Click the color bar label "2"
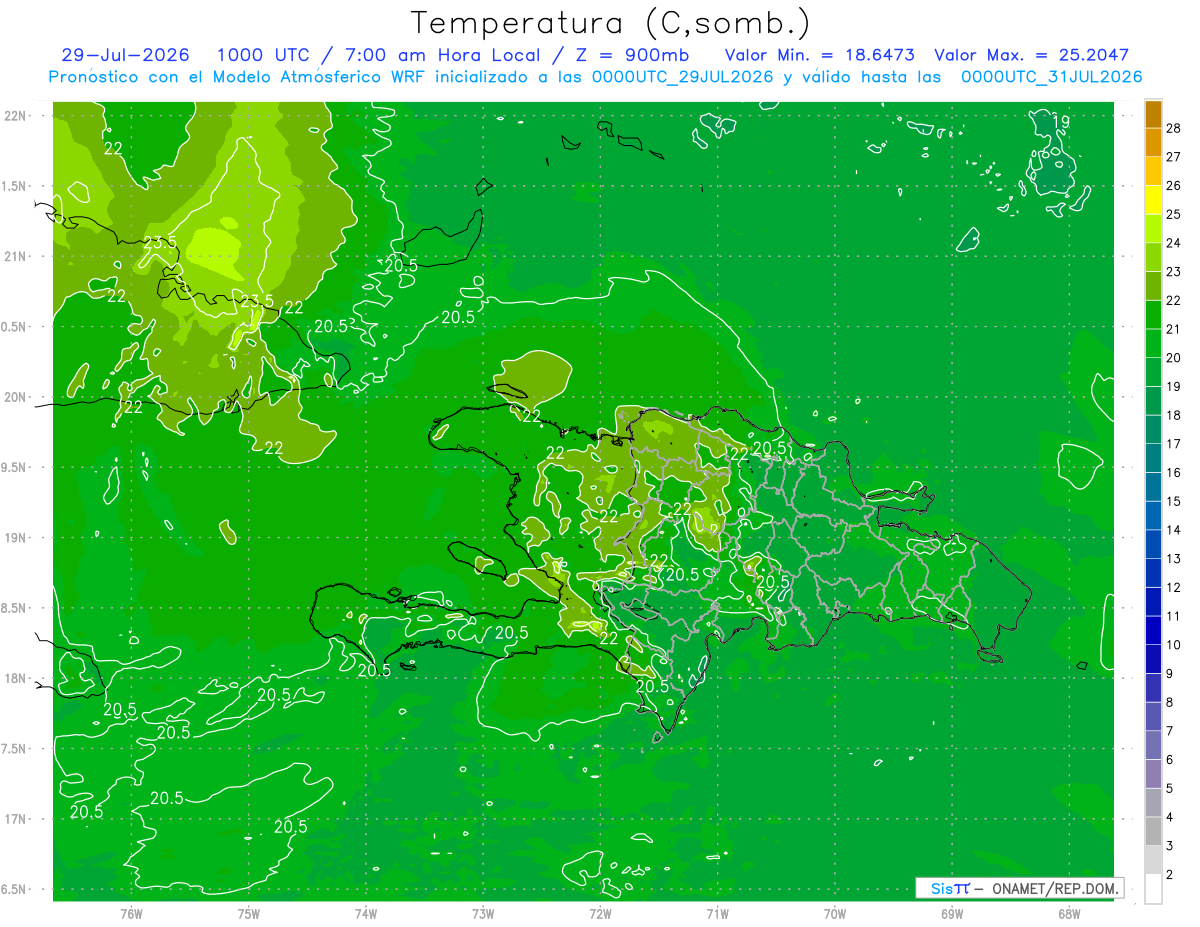The height and width of the screenshot is (927, 1200). click(1169, 875)
